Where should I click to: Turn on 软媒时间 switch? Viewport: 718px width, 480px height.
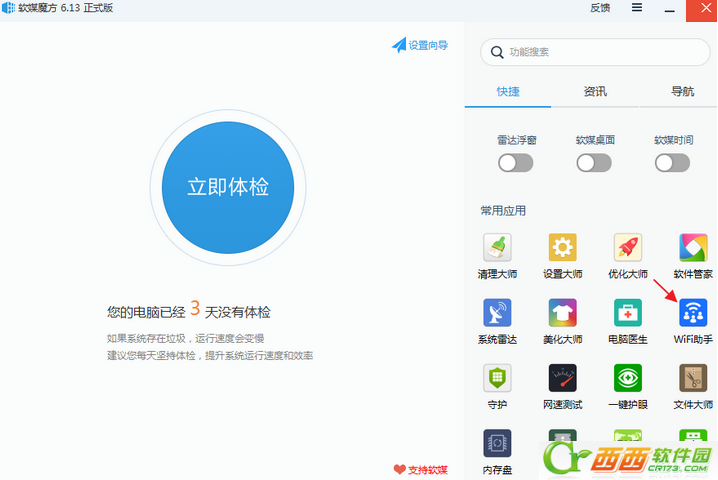coord(673,163)
